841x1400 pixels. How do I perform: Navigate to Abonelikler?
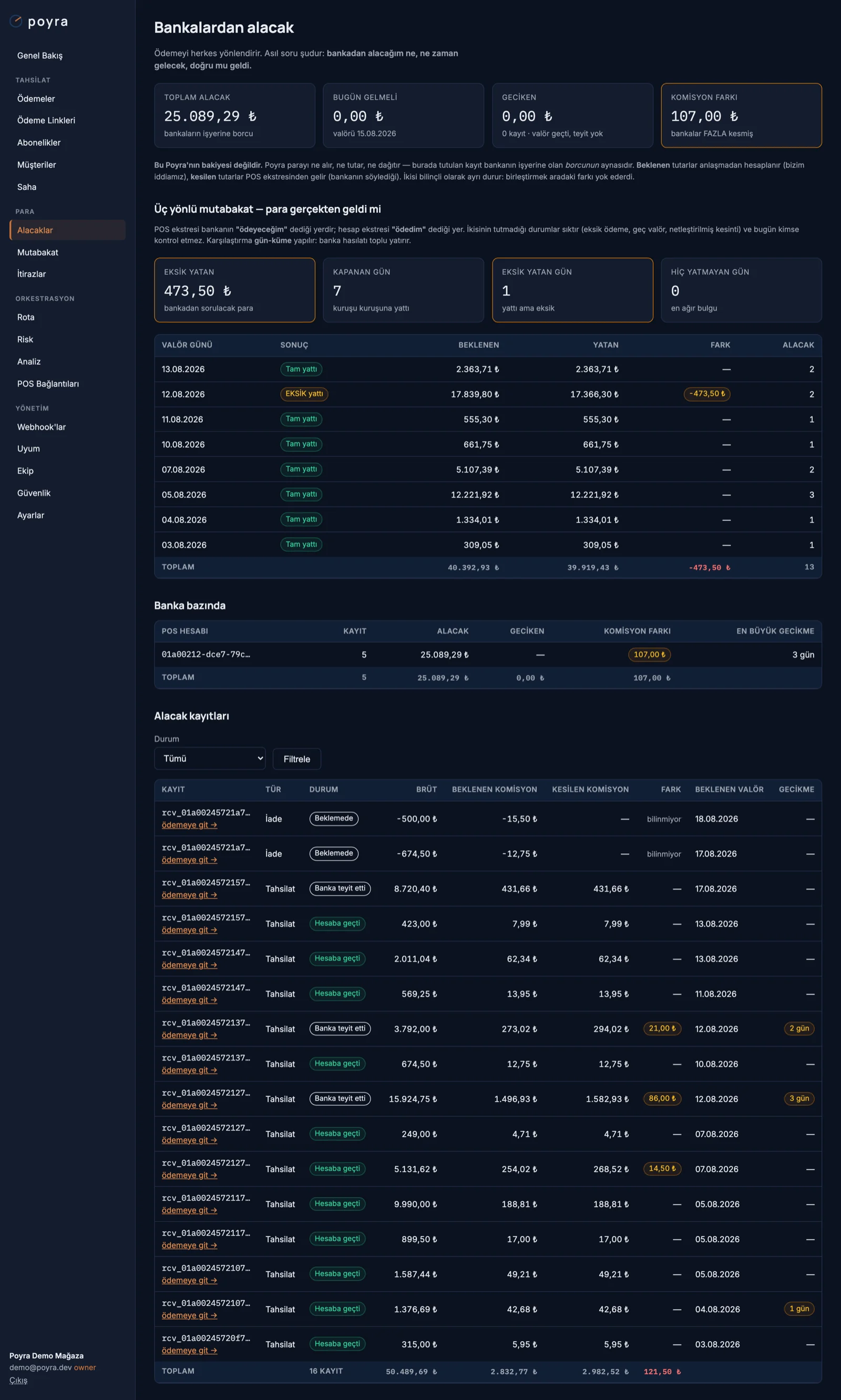pos(38,142)
